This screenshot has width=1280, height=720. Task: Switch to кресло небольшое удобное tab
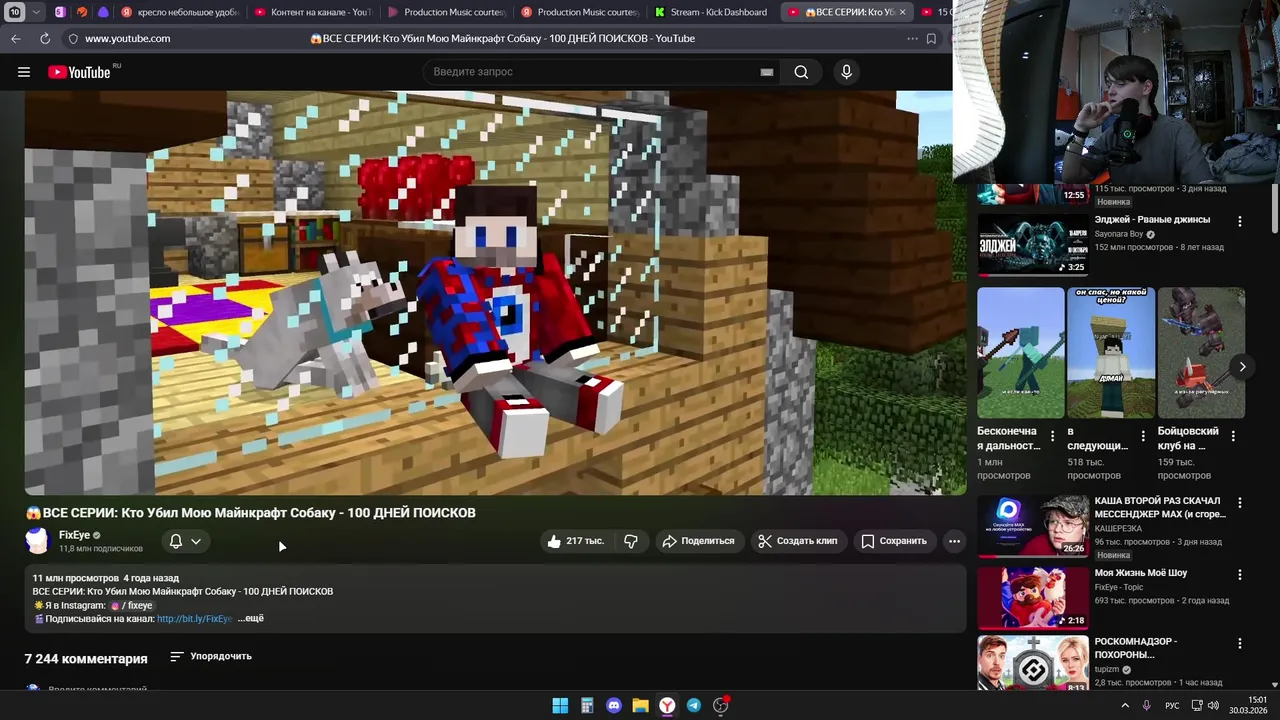(x=179, y=12)
